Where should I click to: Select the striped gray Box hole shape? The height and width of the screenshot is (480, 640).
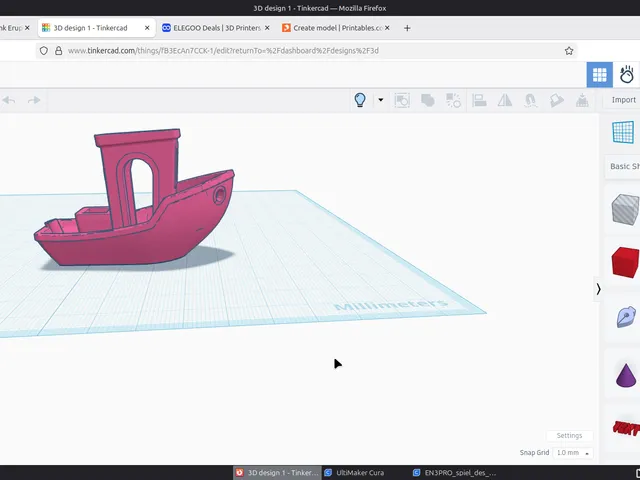(625, 209)
